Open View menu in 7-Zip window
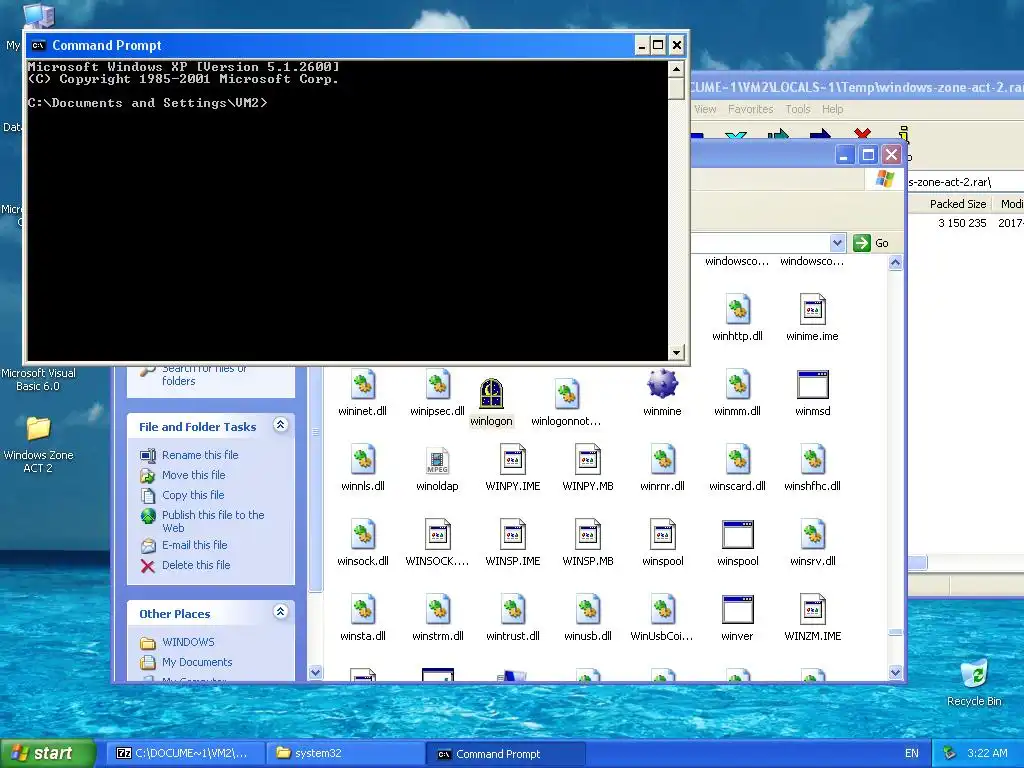Viewport: 1024px width, 768px height. tap(705, 109)
